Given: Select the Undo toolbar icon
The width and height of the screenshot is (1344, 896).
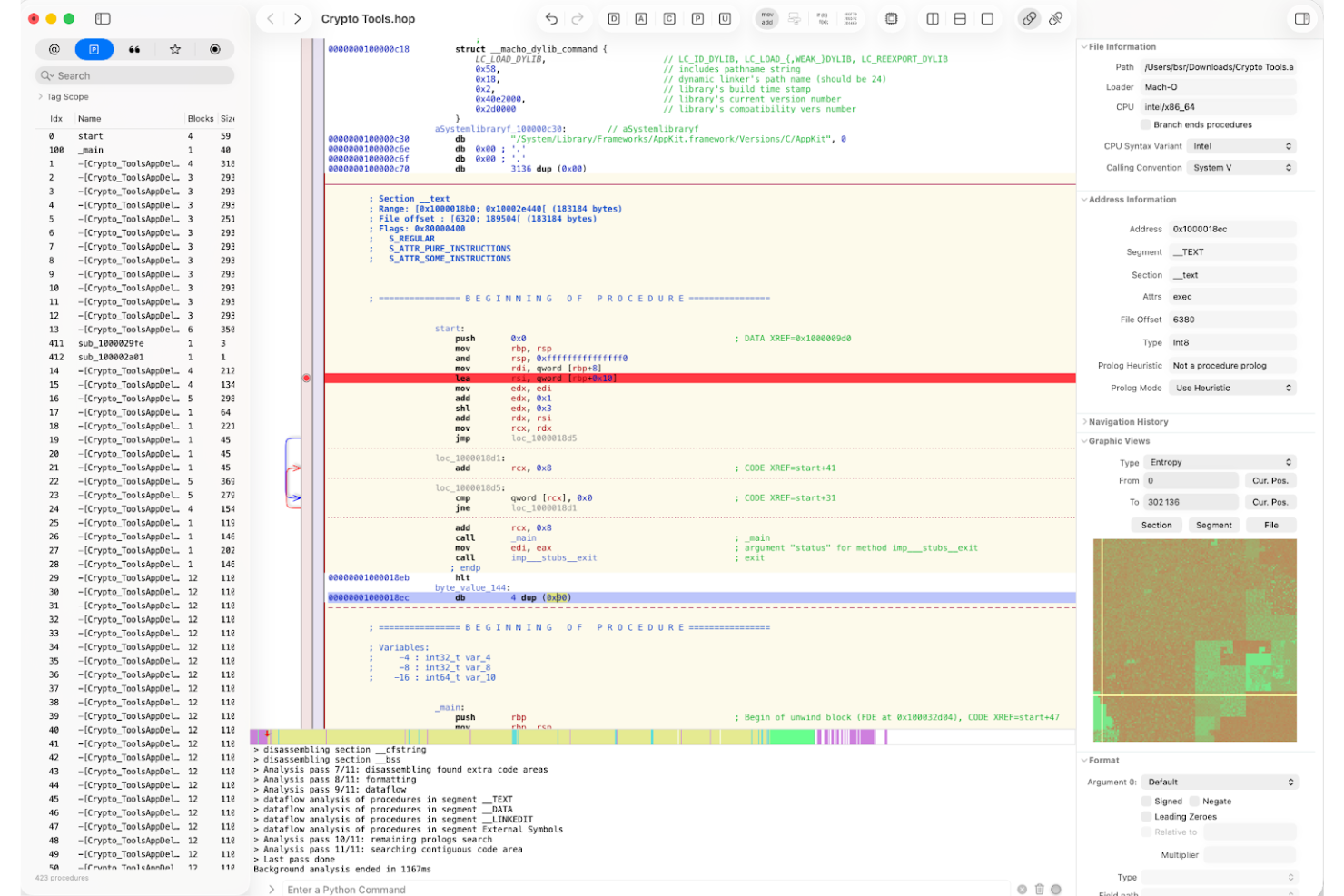Looking at the screenshot, I should pyautogui.click(x=551, y=18).
